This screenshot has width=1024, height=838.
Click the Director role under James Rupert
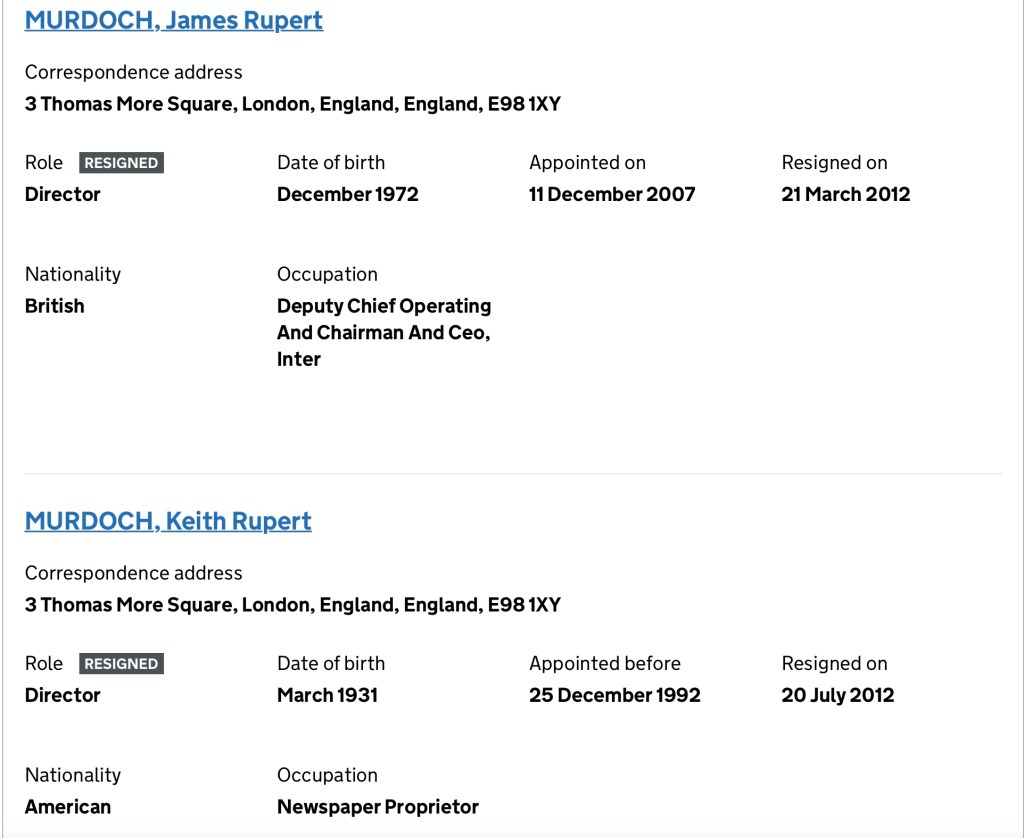[63, 194]
